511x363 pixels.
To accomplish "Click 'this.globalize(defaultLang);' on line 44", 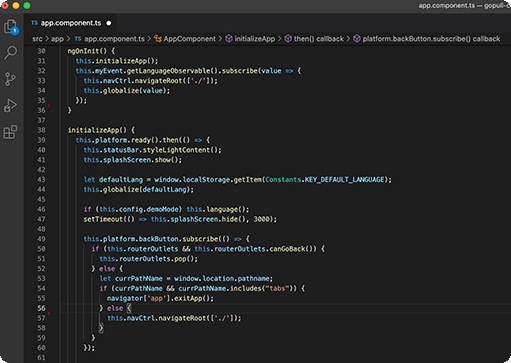I will [x=138, y=190].
